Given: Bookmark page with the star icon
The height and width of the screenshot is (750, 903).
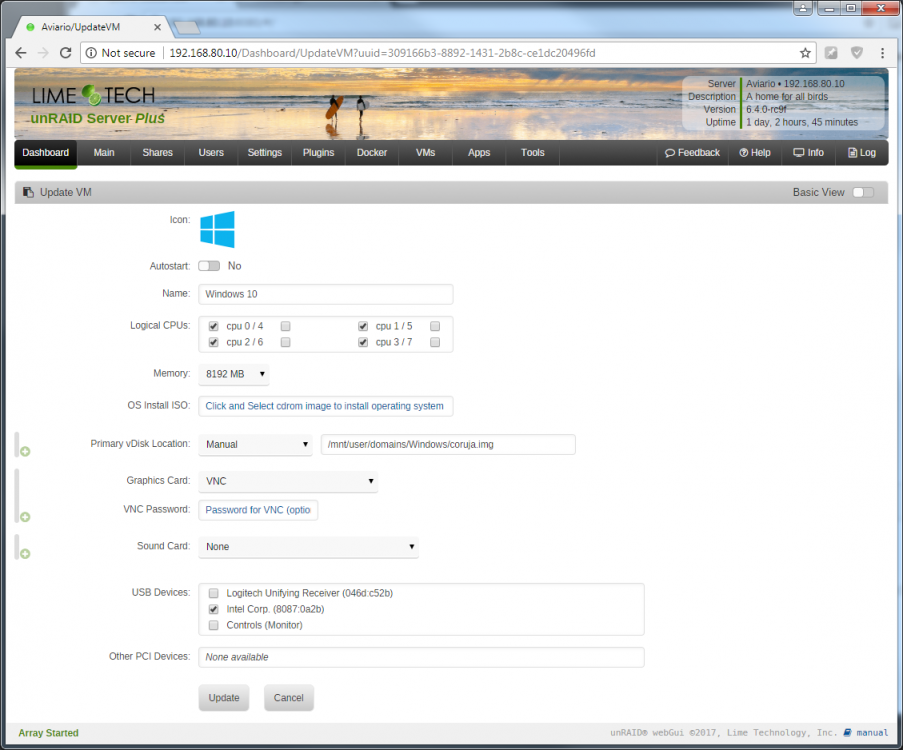Looking at the screenshot, I should [805, 53].
